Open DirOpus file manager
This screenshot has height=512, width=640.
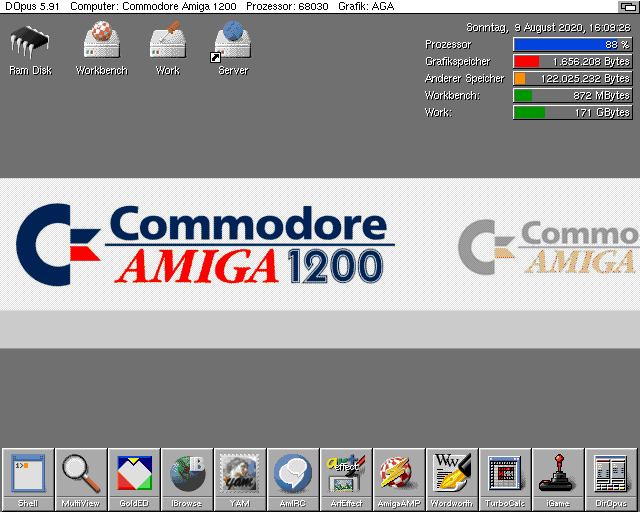pos(611,479)
